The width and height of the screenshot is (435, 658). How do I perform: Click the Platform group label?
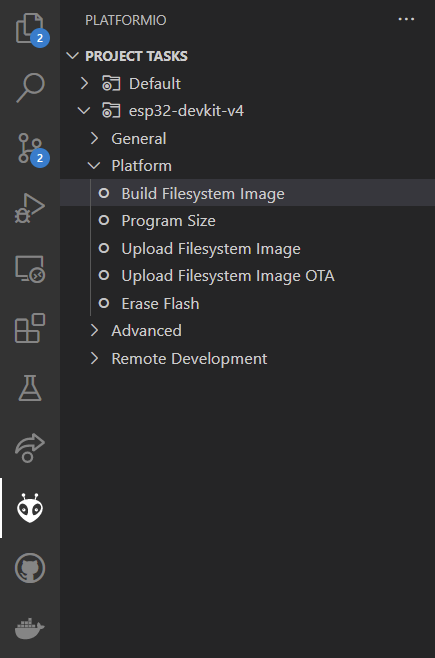click(x=142, y=166)
